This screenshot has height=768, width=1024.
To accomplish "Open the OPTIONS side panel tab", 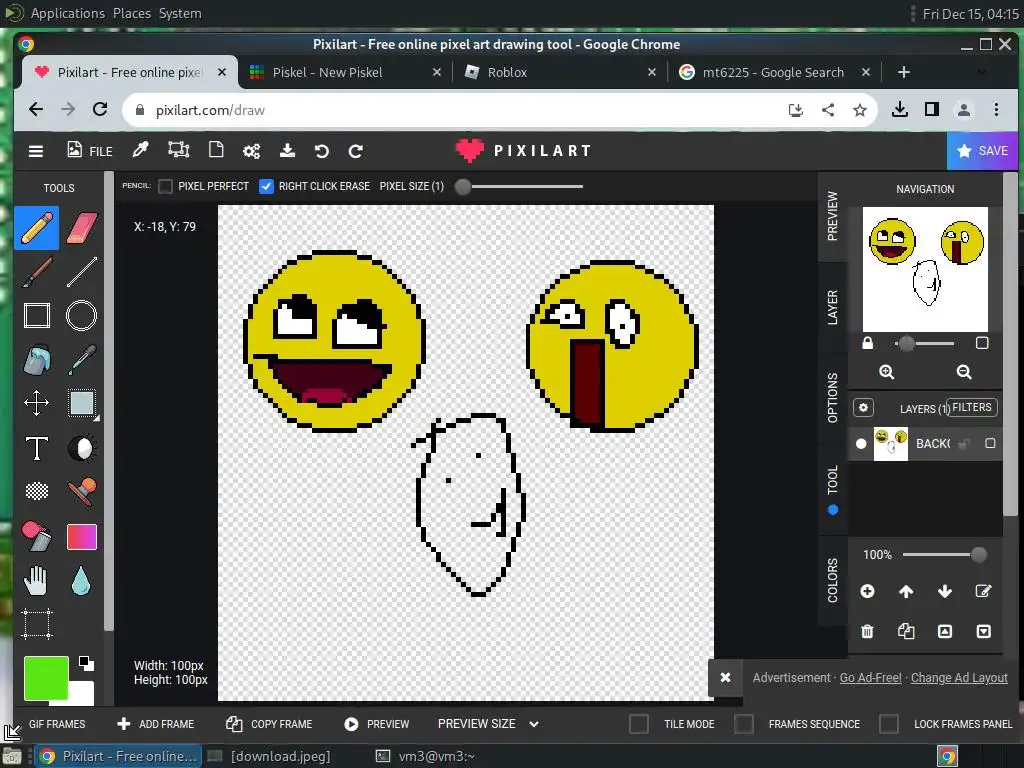I will [x=832, y=398].
